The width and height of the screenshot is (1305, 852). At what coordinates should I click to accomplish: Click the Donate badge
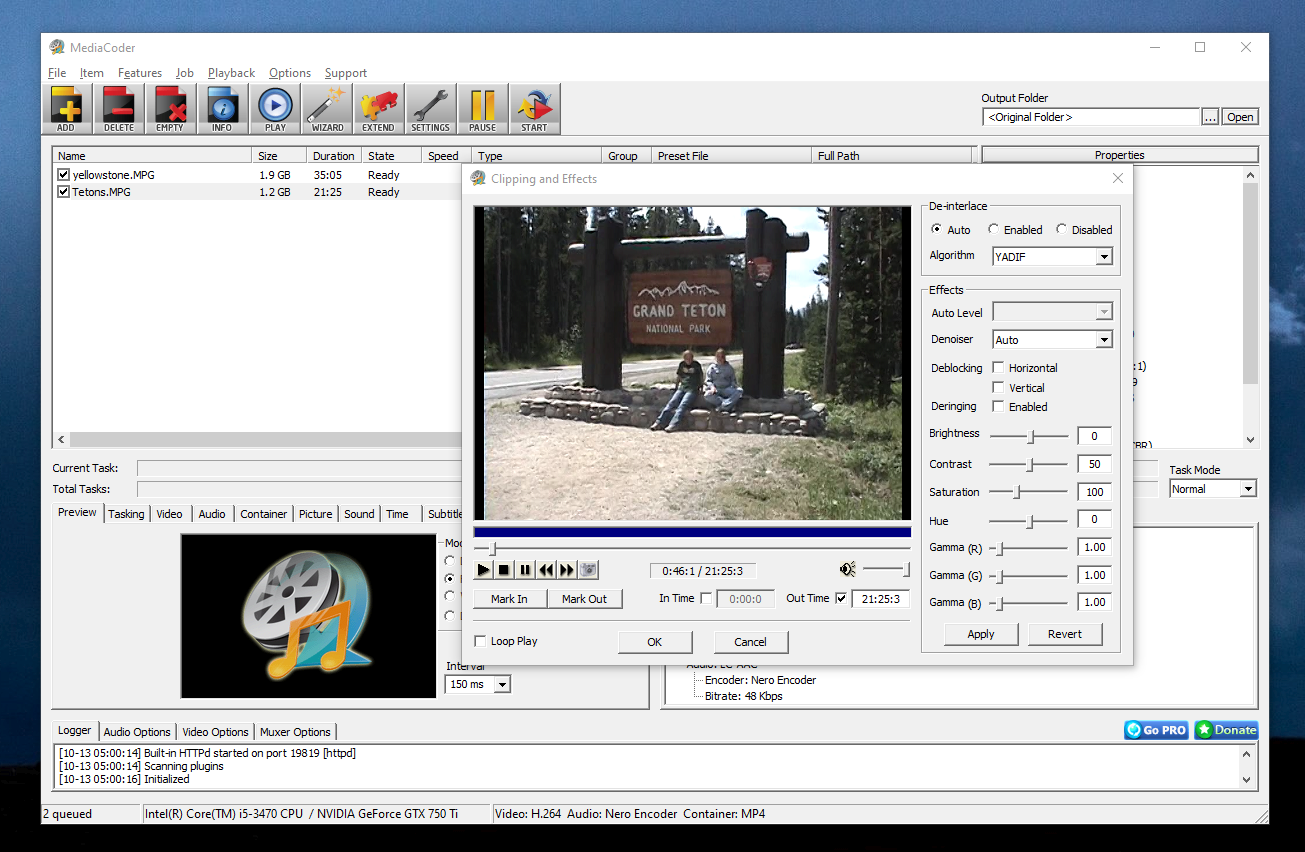point(1226,730)
